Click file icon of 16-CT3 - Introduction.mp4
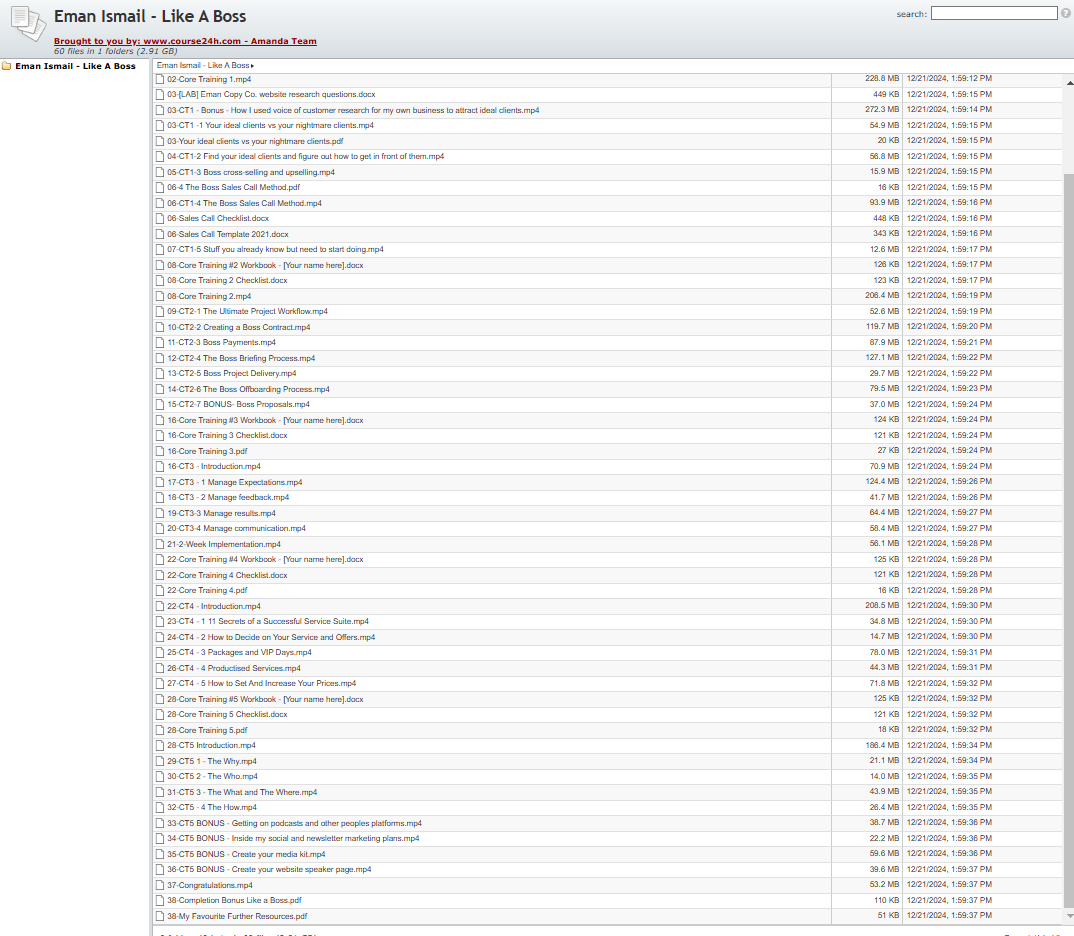This screenshot has width=1074, height=936. [x=160, y=466]
